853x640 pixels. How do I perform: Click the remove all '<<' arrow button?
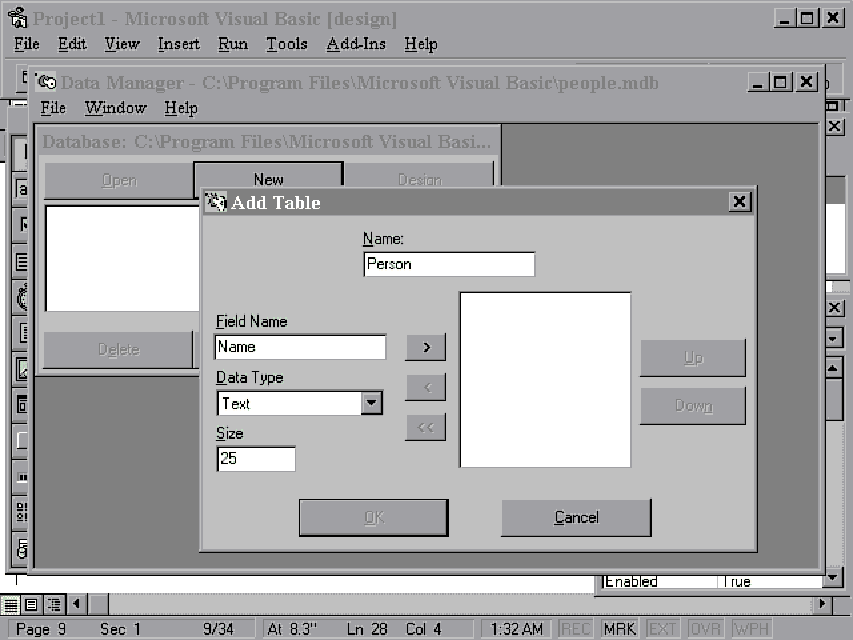425,427
